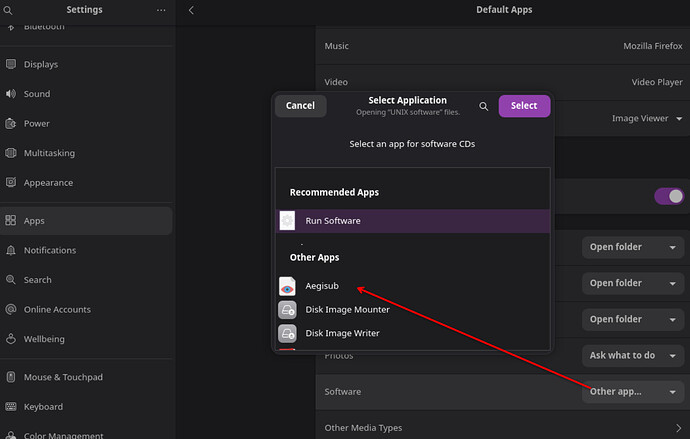Open Mouse & Touchpad settings
The width and height of the screenshot is (690, 439).
[63, 377]
